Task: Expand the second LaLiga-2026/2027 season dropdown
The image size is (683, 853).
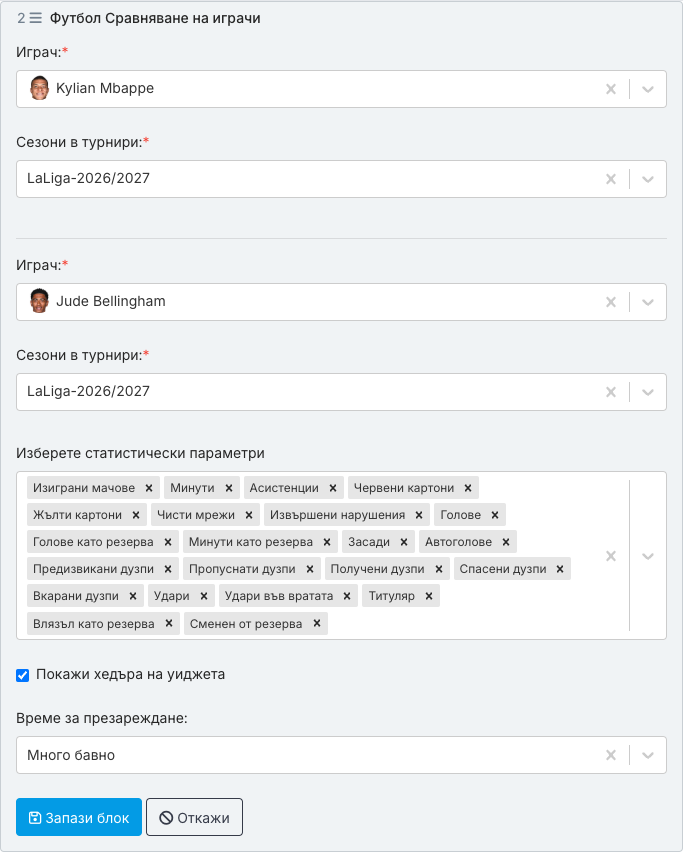Action: pos(648,392)
